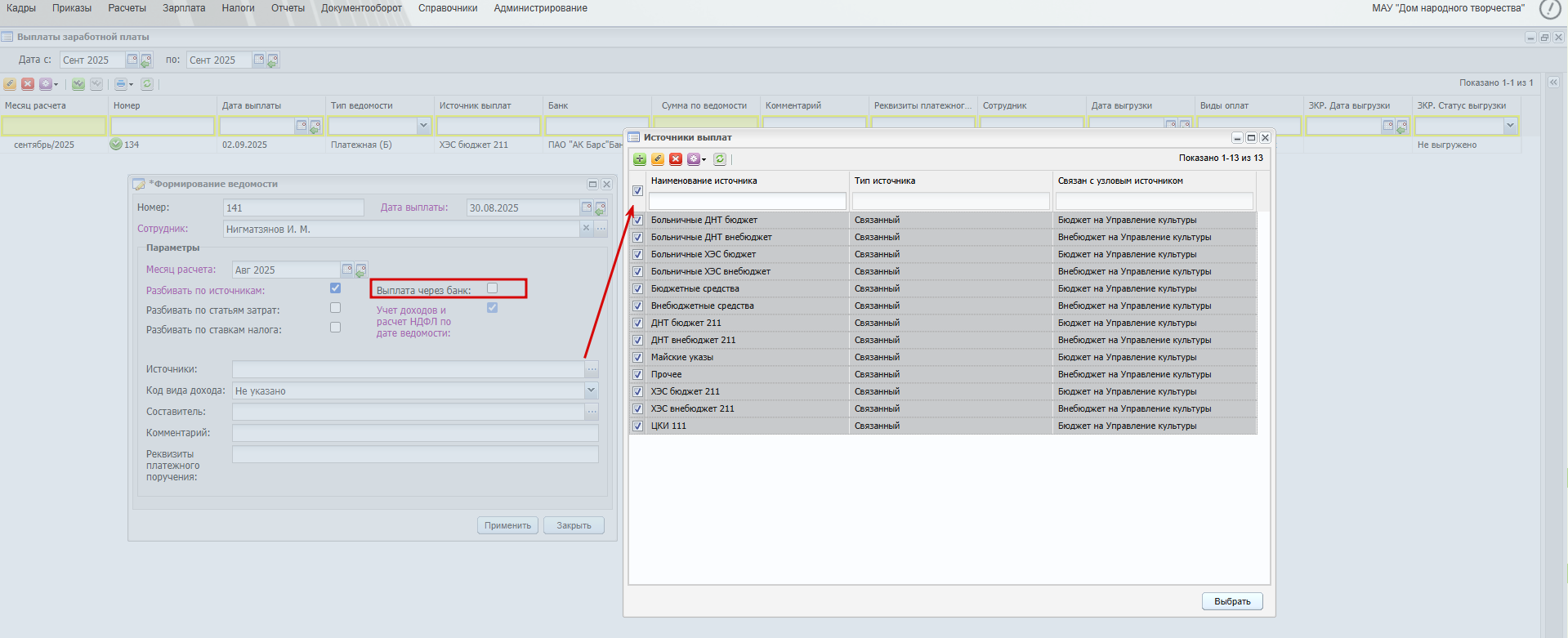The height and width of the screenshot is (638, 1568).
Task: Click the Реквизиты платежного поручения input field
Action: coord(415,454)
